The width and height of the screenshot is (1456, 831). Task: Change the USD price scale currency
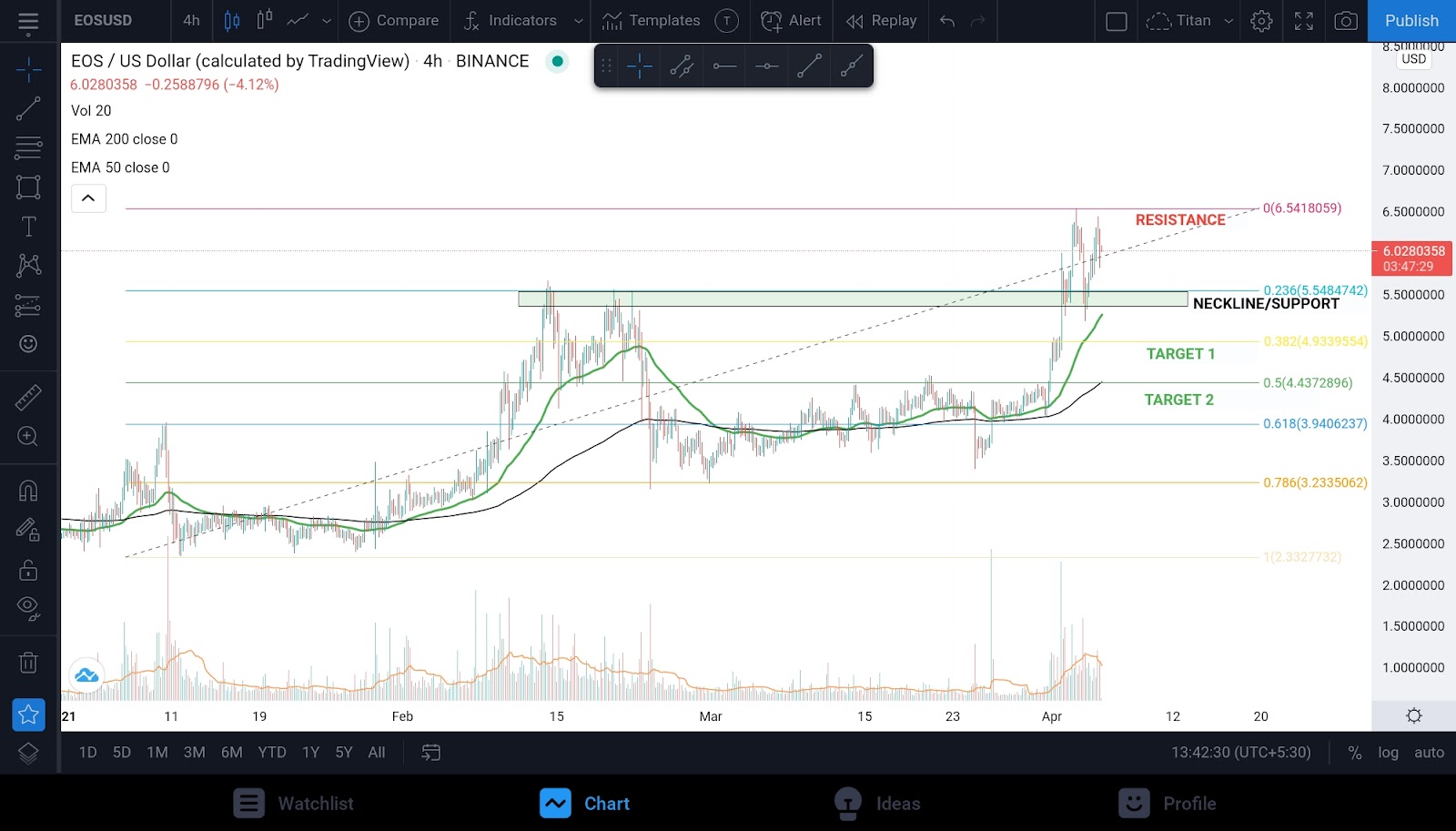coord(1414,59)
